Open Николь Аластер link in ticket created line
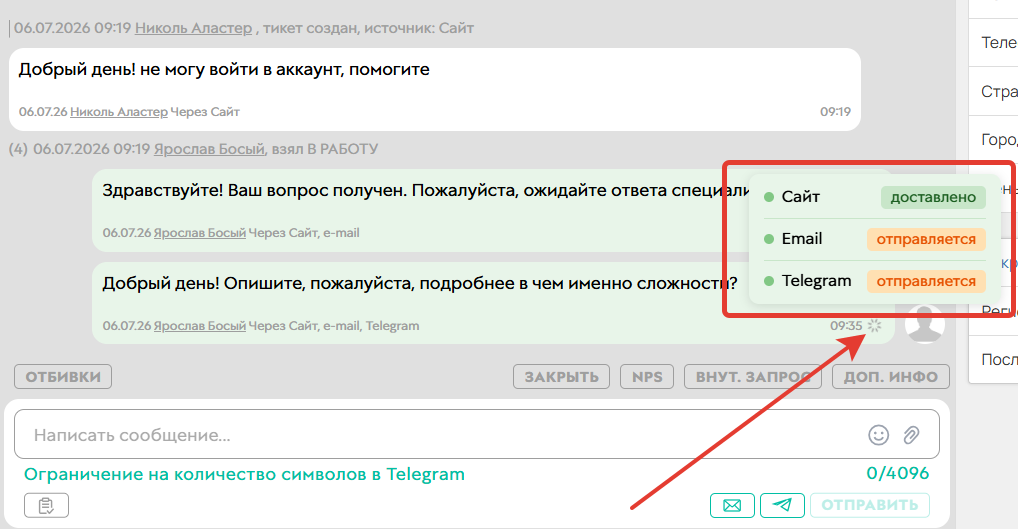The height and width of the screenshot is (529, 1018). click(x=193, y=28)
